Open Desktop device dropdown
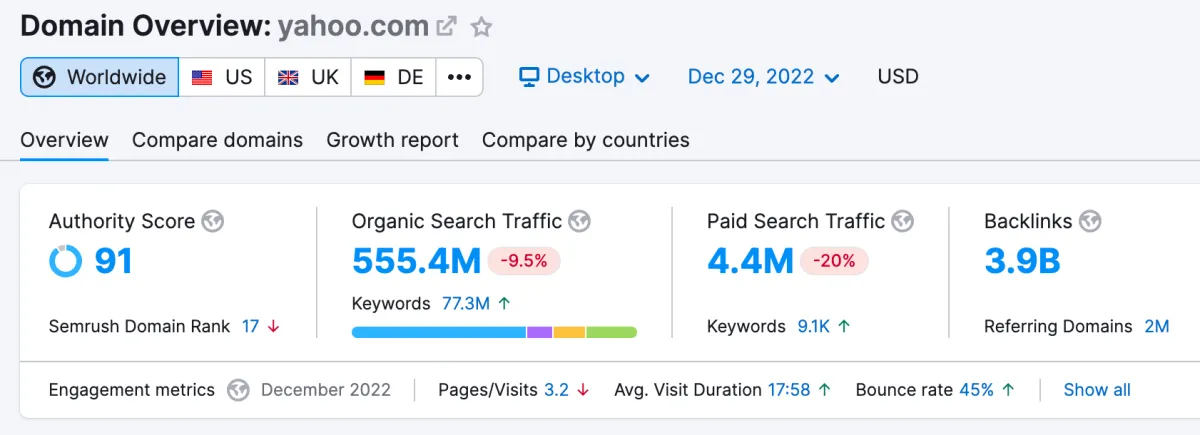The image size is (1200, 435). (x=585, y=77)
